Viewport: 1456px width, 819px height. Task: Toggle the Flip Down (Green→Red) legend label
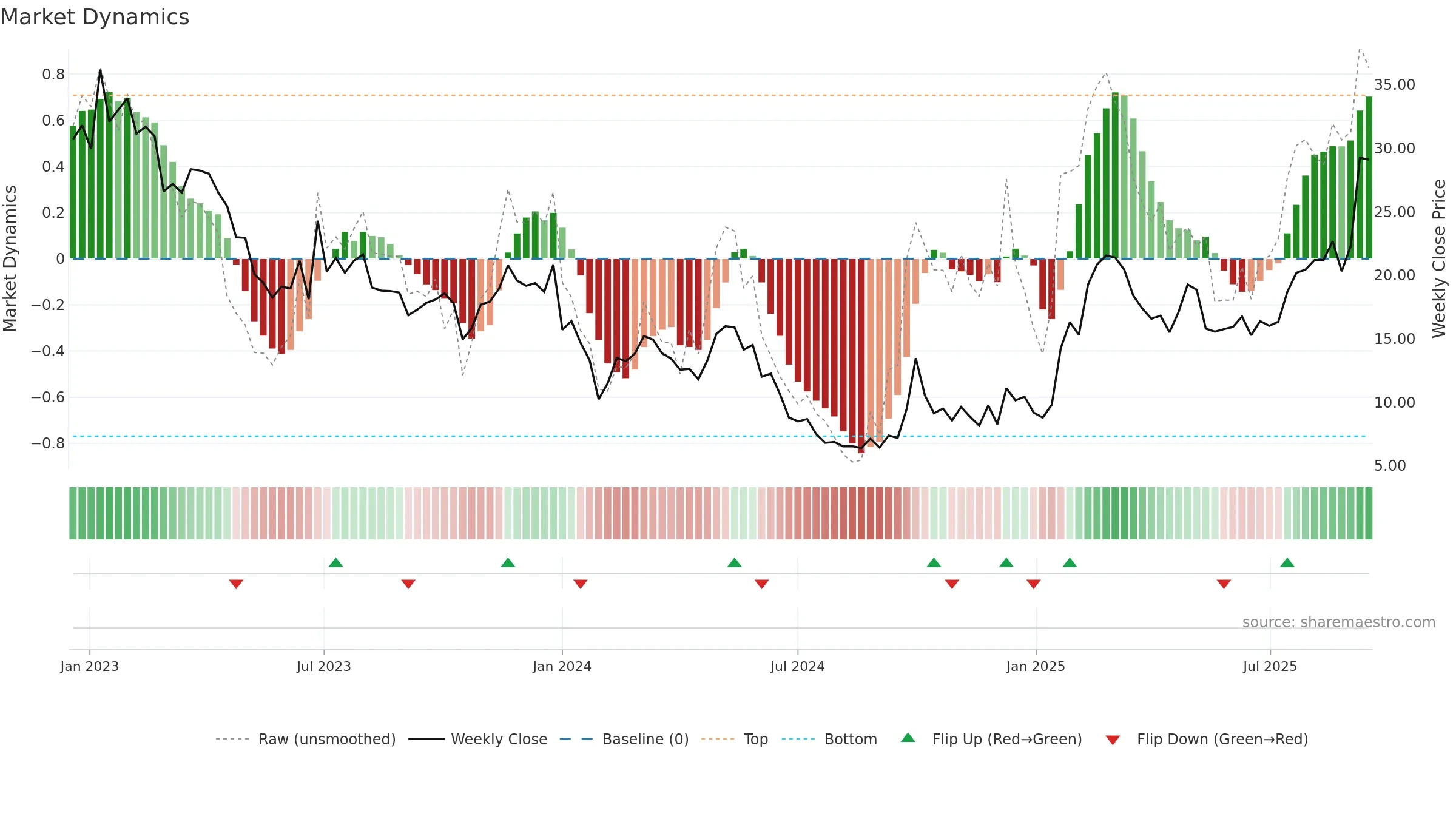point(1222,739)
